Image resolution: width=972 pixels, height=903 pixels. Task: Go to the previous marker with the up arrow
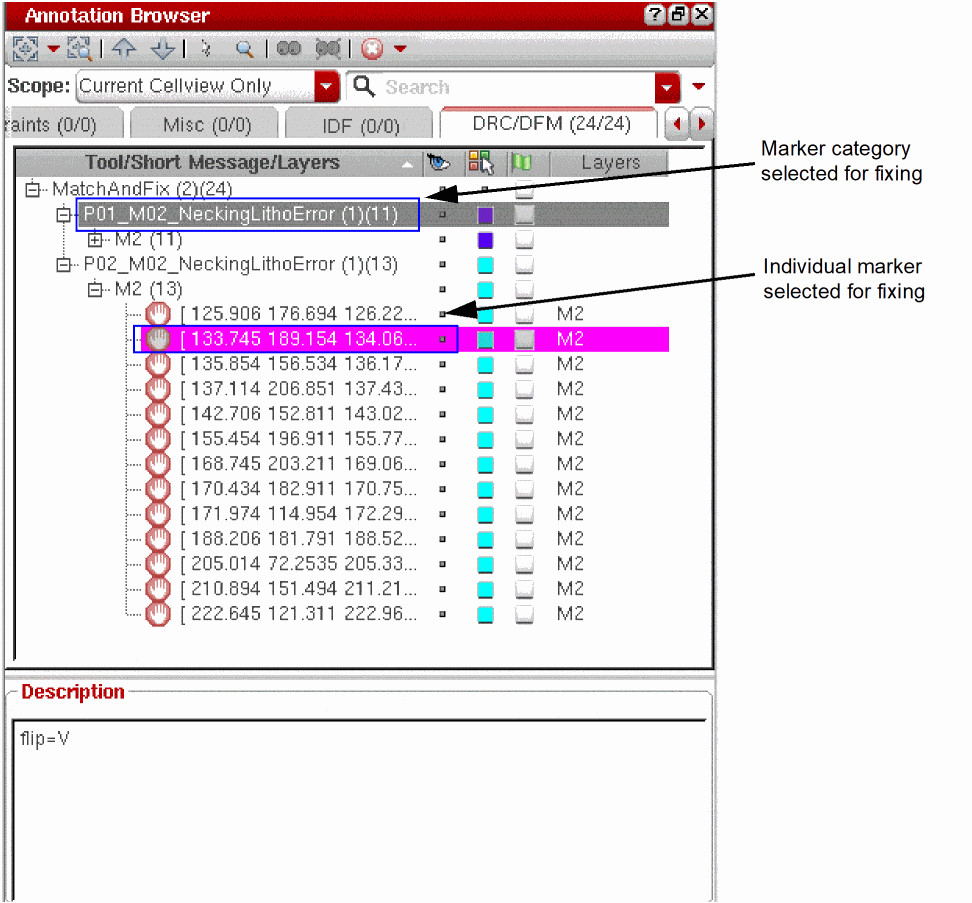click(x=124, y=48)
